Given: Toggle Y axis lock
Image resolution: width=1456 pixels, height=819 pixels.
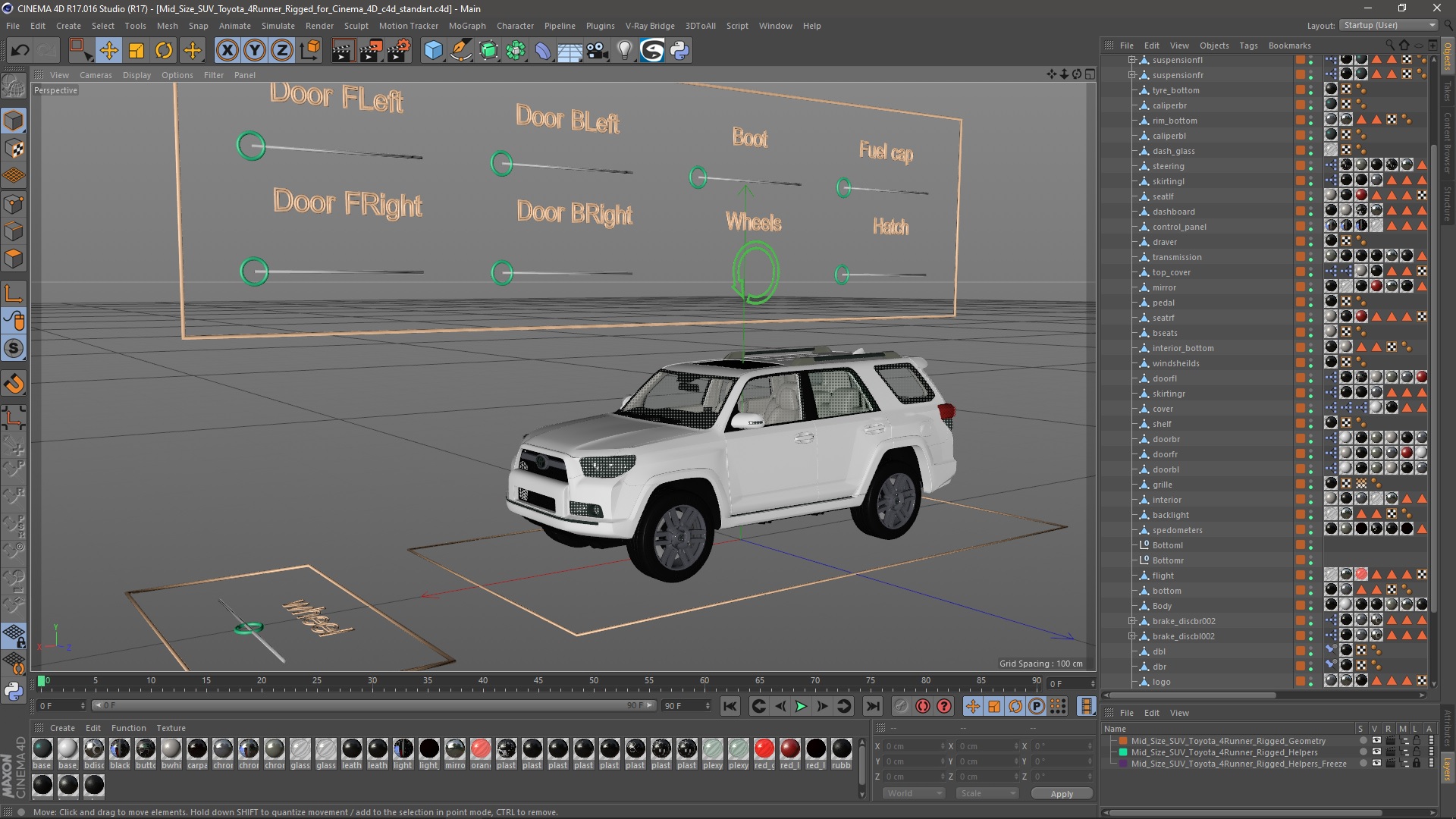Looking at the screenshot, I should point(254,51).
